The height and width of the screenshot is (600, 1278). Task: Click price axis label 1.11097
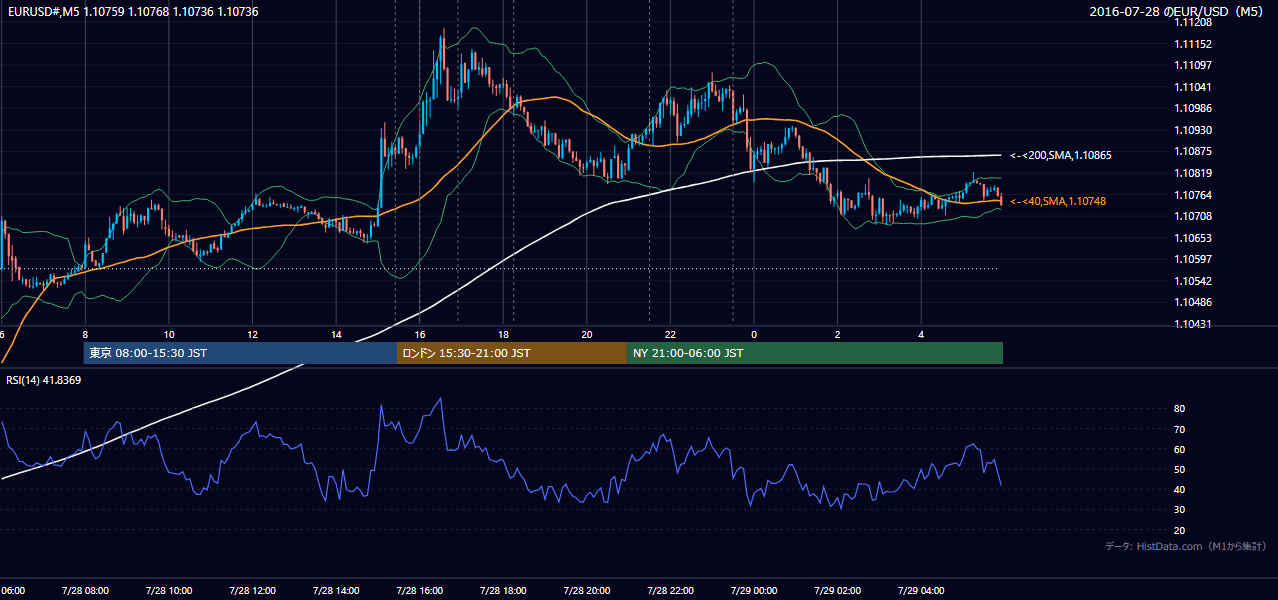click(1193, 65)
